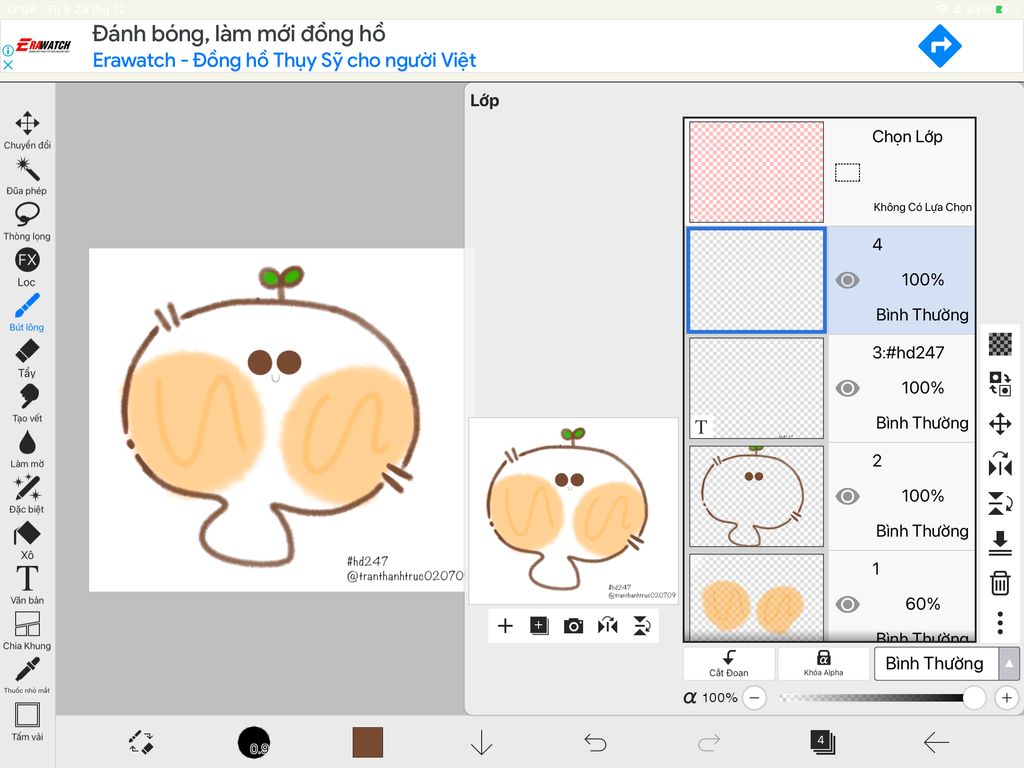The width and height of the screenshot is (1024, 768).
Task: Toggle Cắt Đoạn clipping
Action: pyautogui.click(x=729, y=664)
